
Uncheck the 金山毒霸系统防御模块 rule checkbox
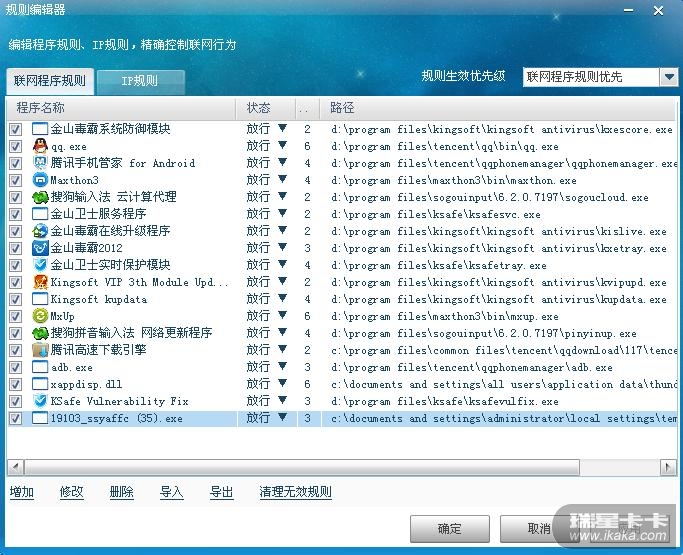coord(16,129)
